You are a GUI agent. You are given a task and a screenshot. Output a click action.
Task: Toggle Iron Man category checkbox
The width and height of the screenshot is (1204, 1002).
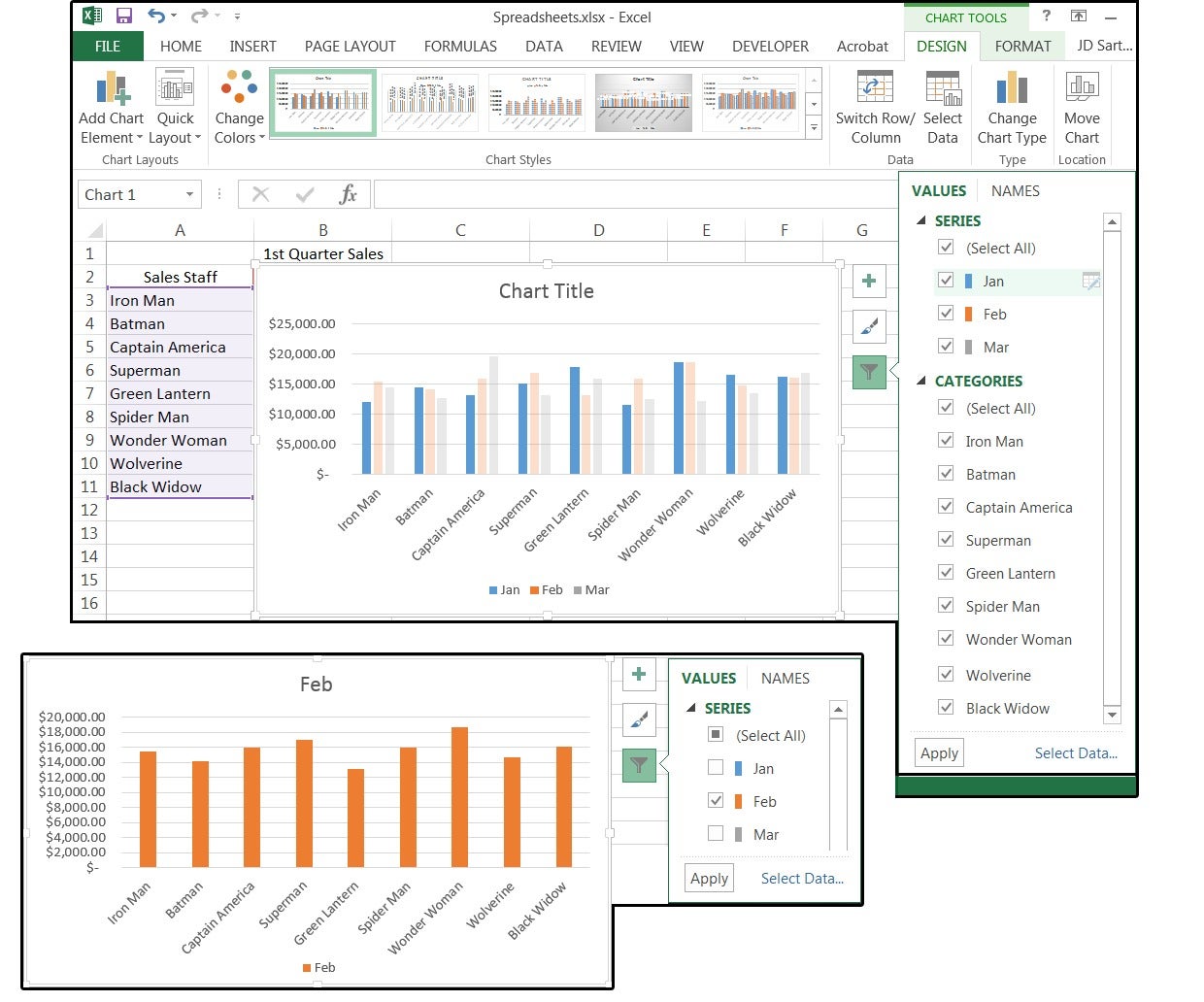[946, 440]
